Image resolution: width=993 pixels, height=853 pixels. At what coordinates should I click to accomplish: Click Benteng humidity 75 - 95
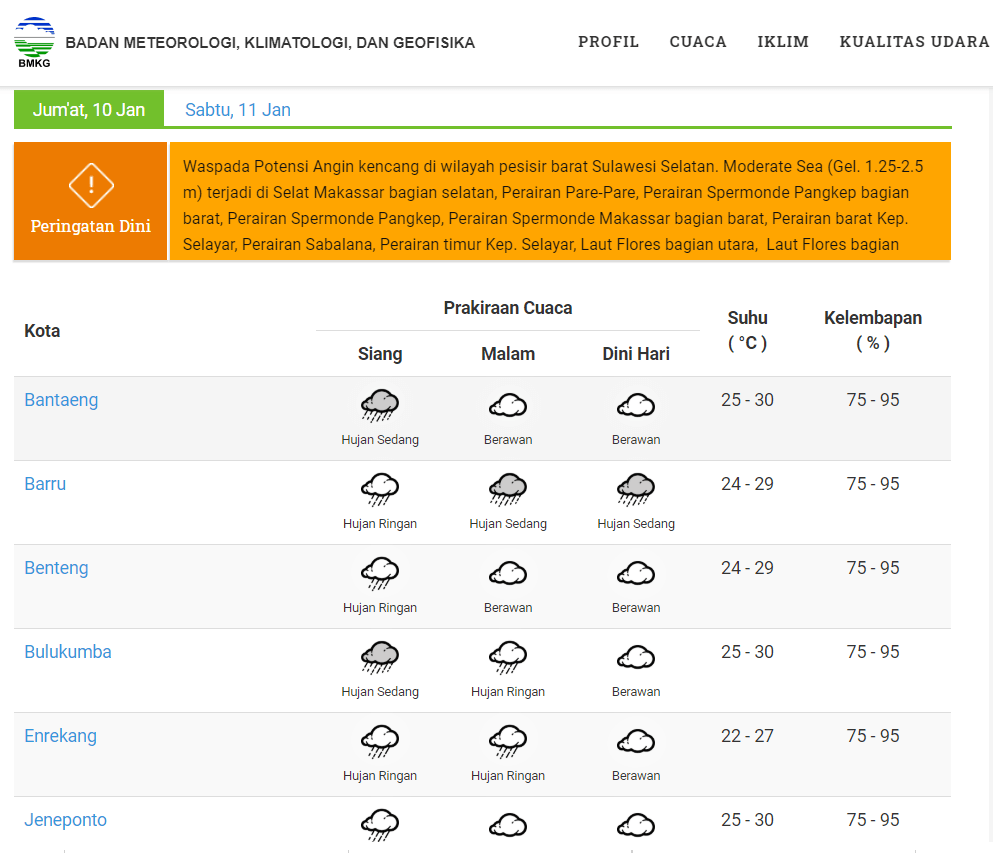click(x=873, y=567)
